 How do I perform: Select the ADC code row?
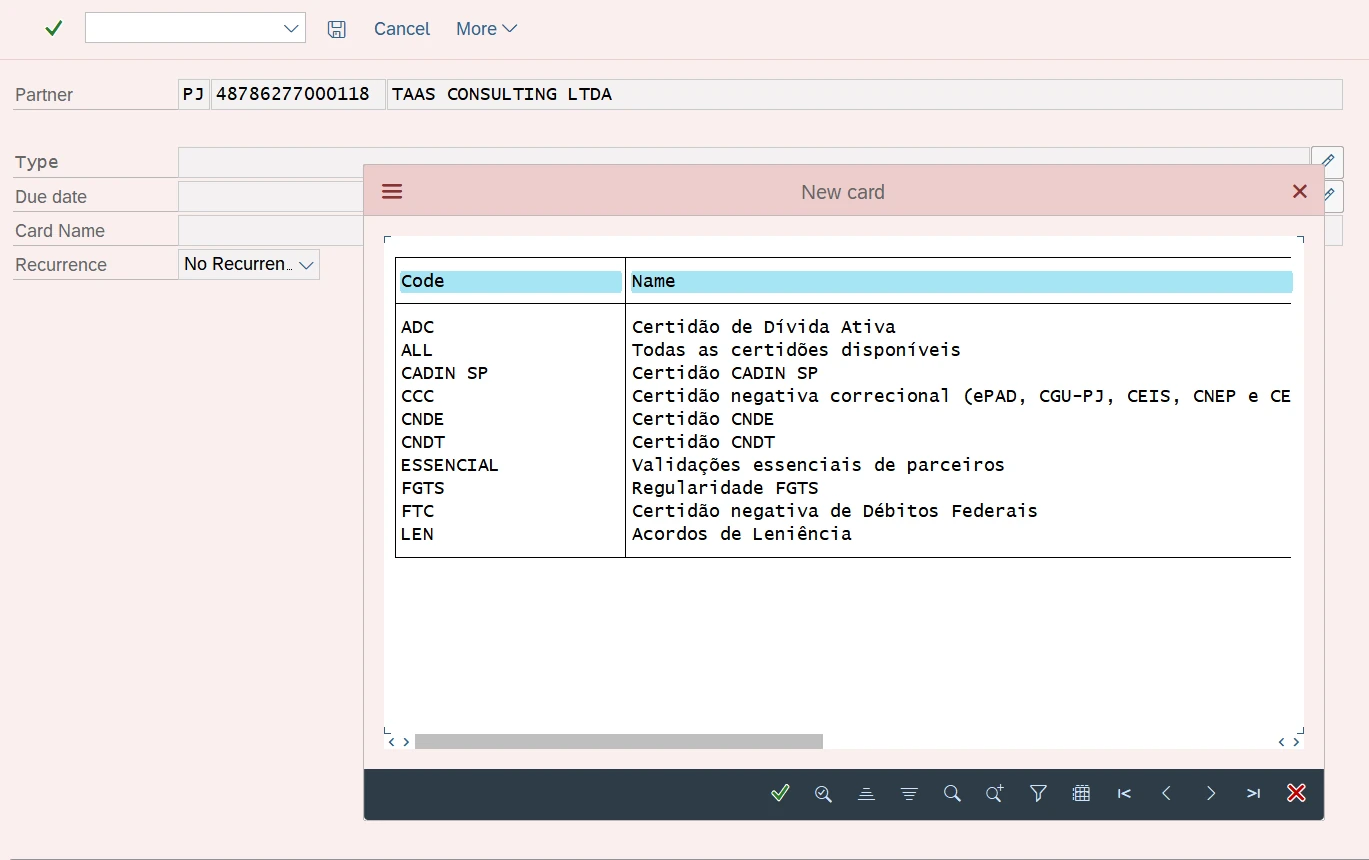point(418,327)
